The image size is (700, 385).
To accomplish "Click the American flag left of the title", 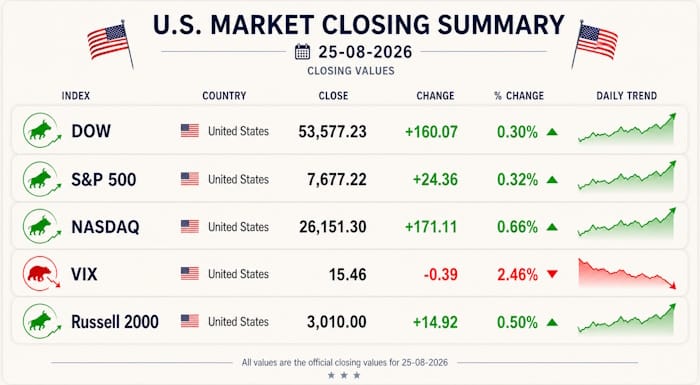I will pyautogui.click(x=110, y=44).
